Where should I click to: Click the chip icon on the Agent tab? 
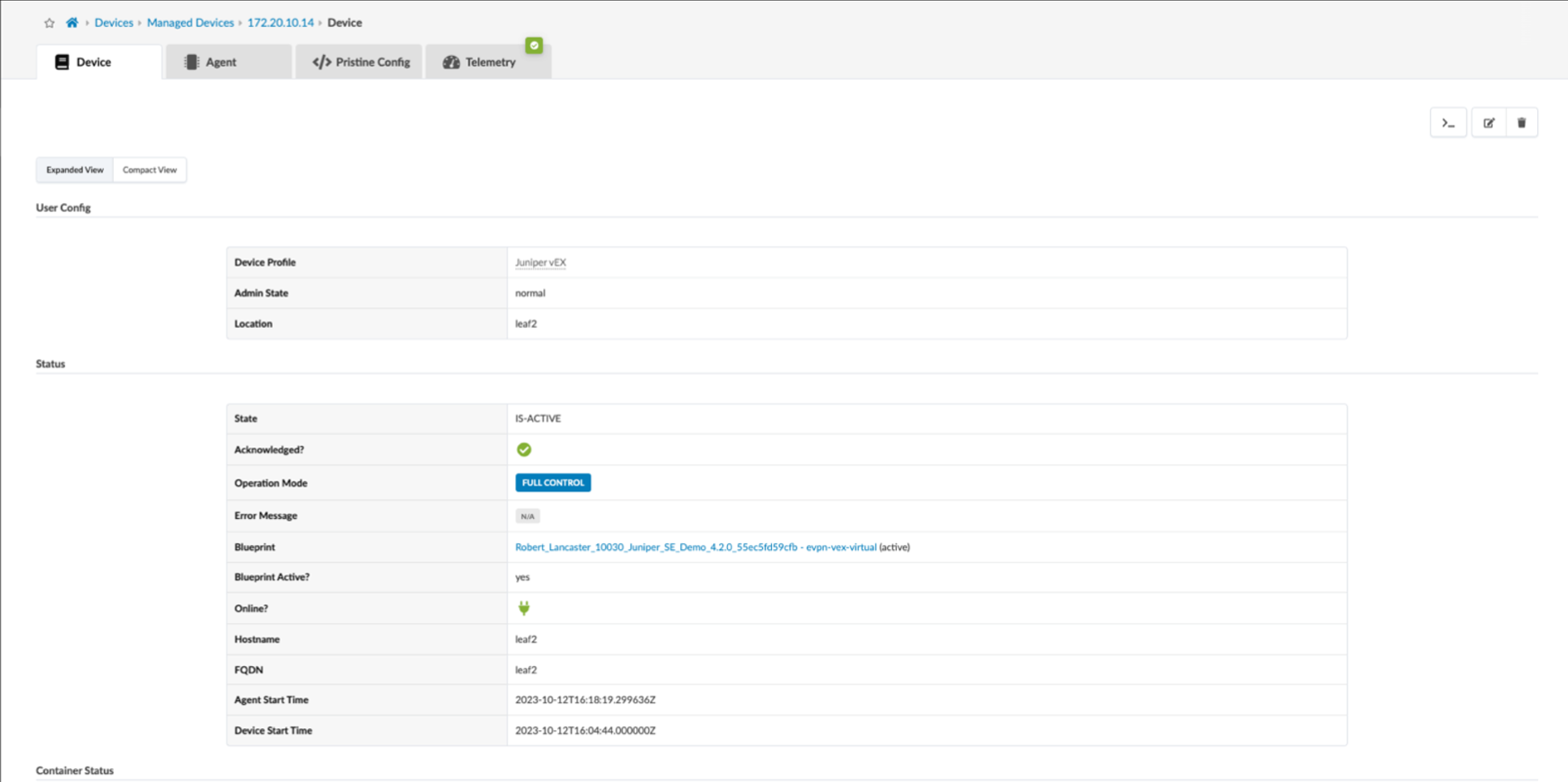[x=192, y=61]
